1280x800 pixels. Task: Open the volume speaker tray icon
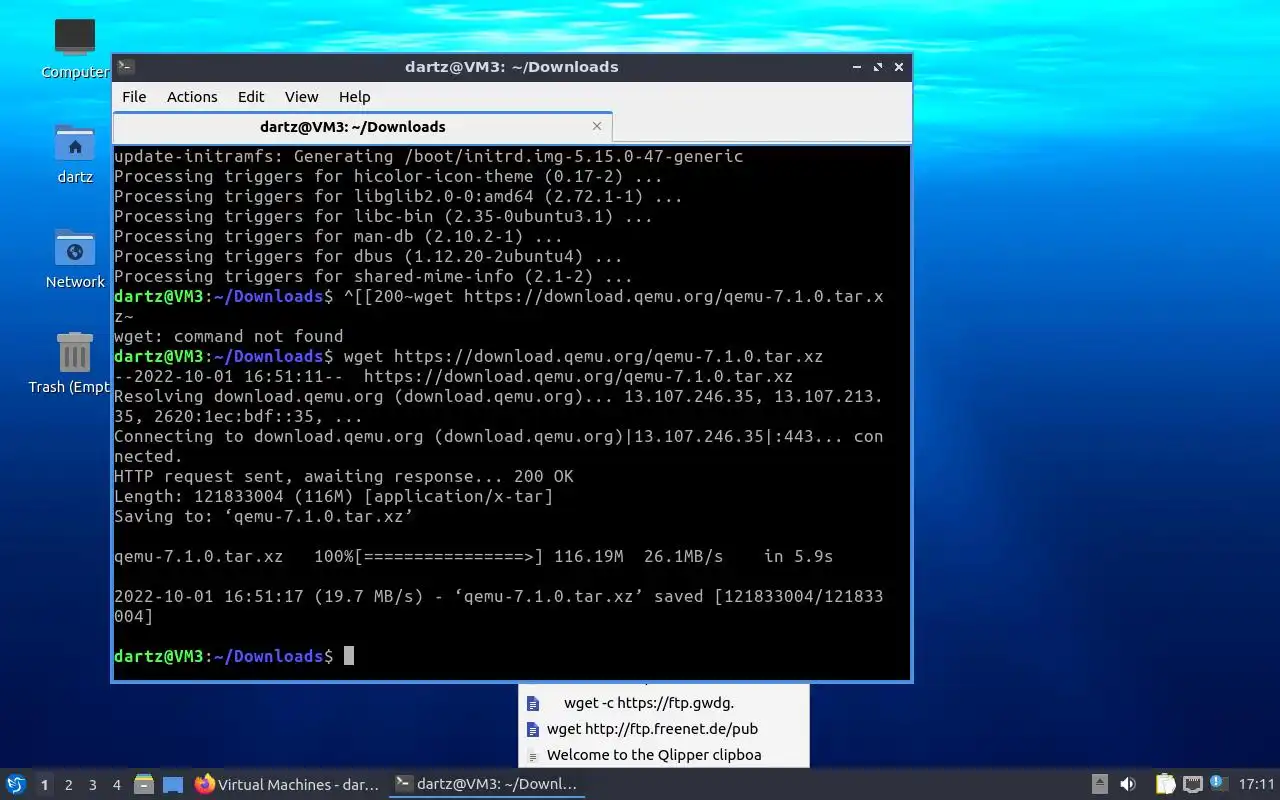[x=1128, y=784]
